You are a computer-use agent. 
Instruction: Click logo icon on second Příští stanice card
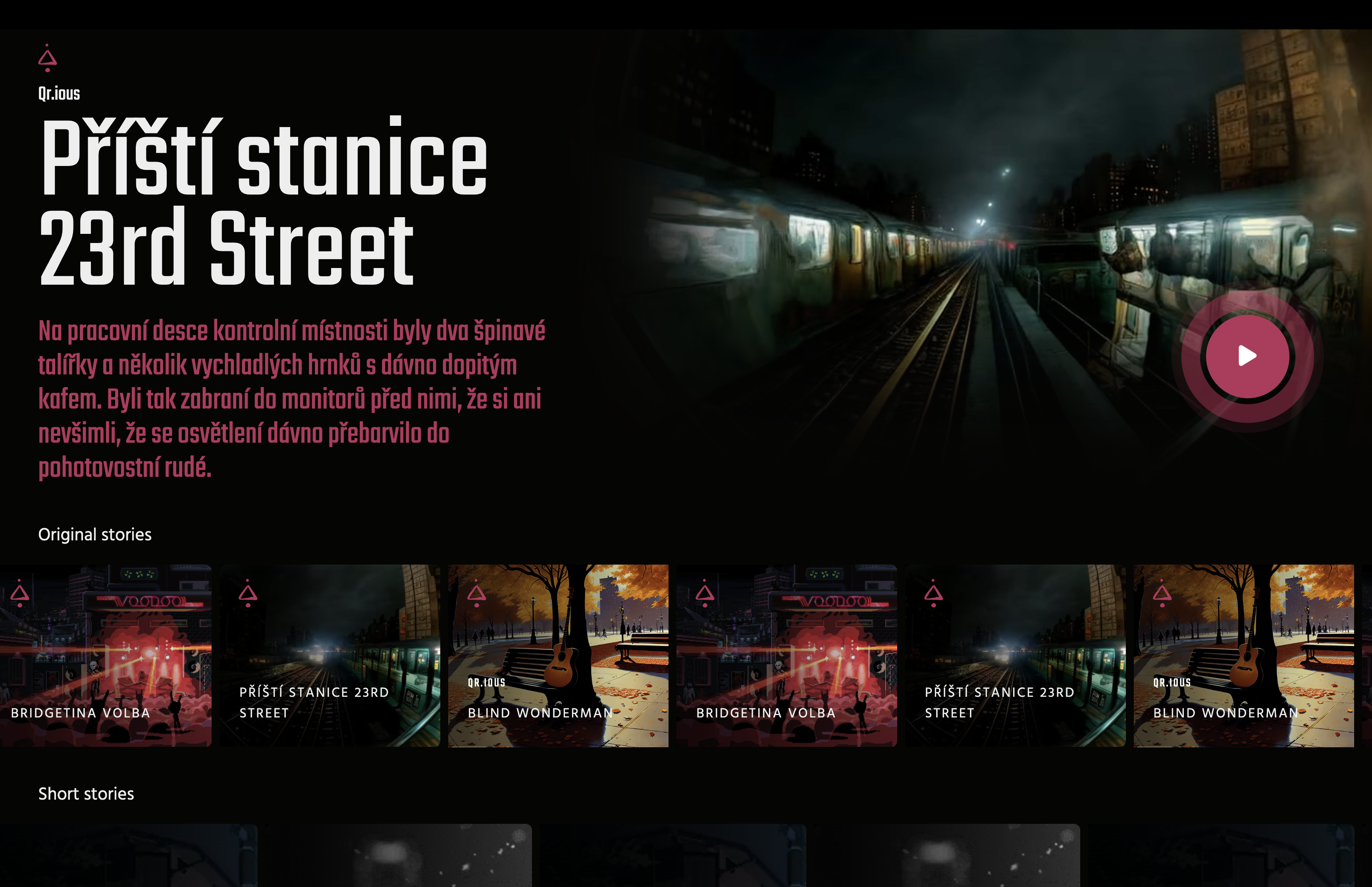coord(933,593)
